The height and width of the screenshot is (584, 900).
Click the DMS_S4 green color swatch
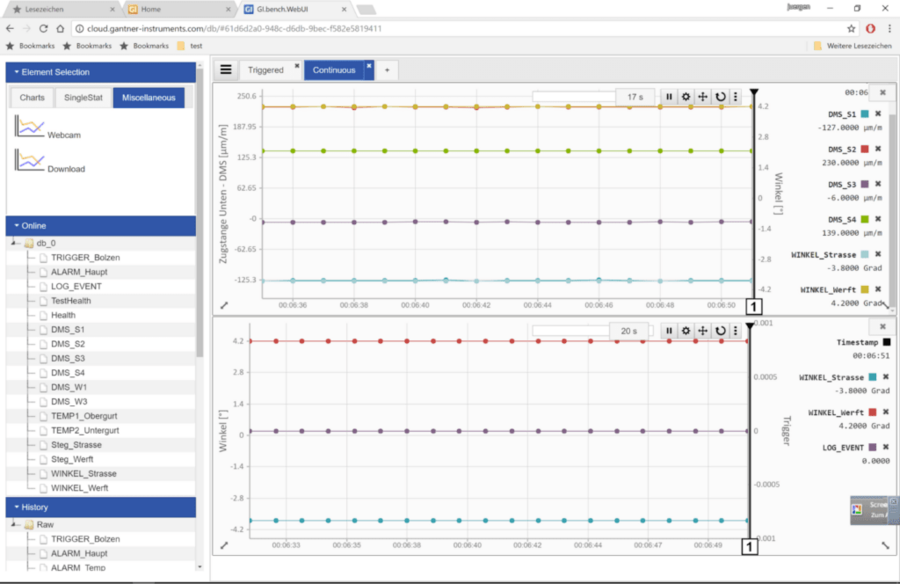(x=864, y=219)
